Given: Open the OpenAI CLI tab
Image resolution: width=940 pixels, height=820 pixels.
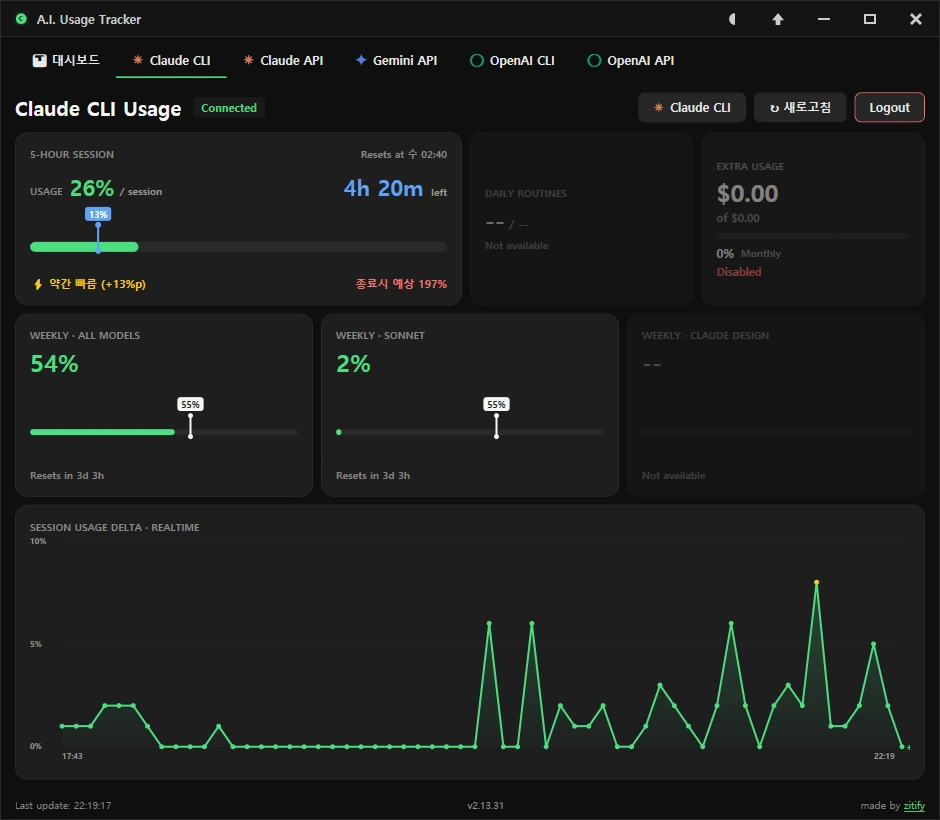Looking at the screenshot, I should pyautogui.click(x=513, y=61).
